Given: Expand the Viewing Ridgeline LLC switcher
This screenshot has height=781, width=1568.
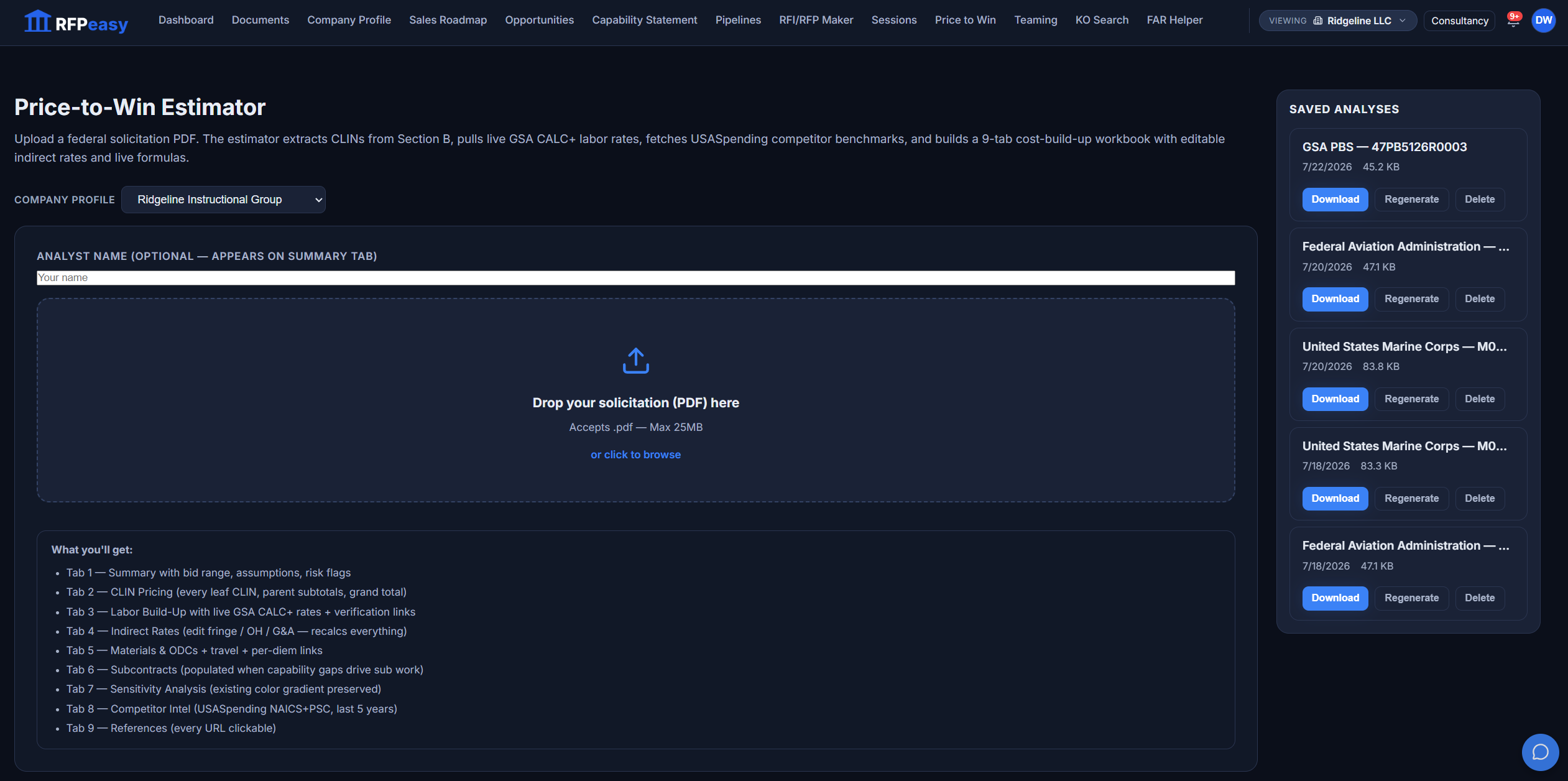Looking at the screenshot, I should point(1337,21).
